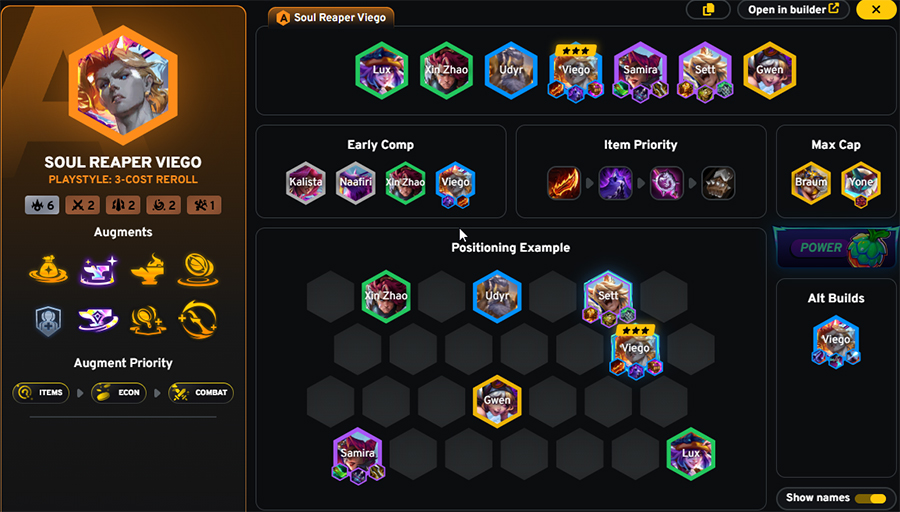This screenshot has height=512, width=900.
Task: Click the Braum champion in Max Cap
Action: click(811, 183)
